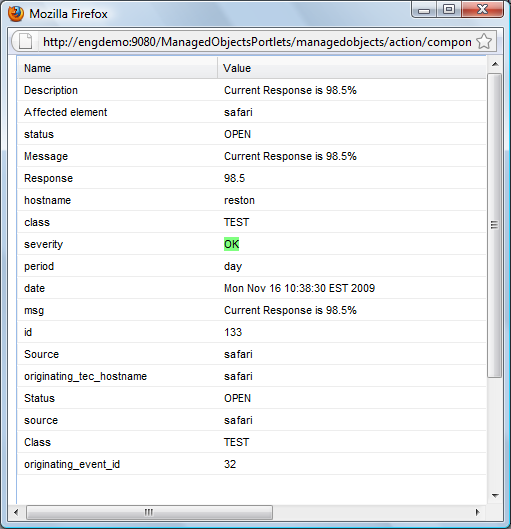Click the hostname name cell

coord(47,200)
